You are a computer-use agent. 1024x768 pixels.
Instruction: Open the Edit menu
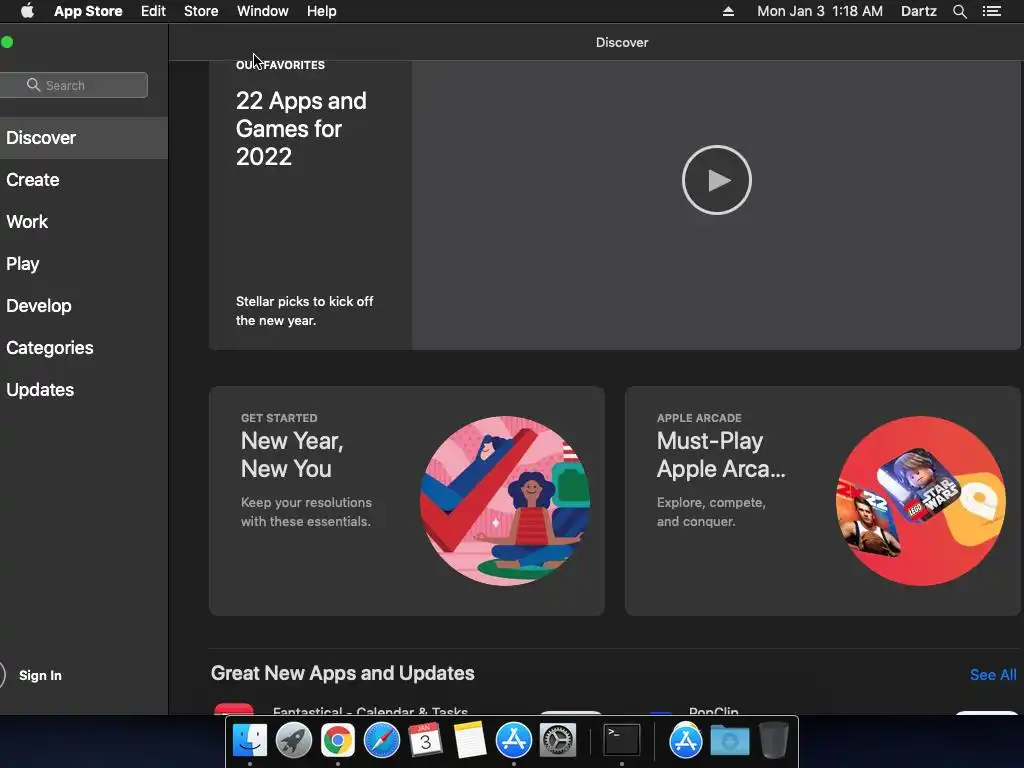pos(153,11)
